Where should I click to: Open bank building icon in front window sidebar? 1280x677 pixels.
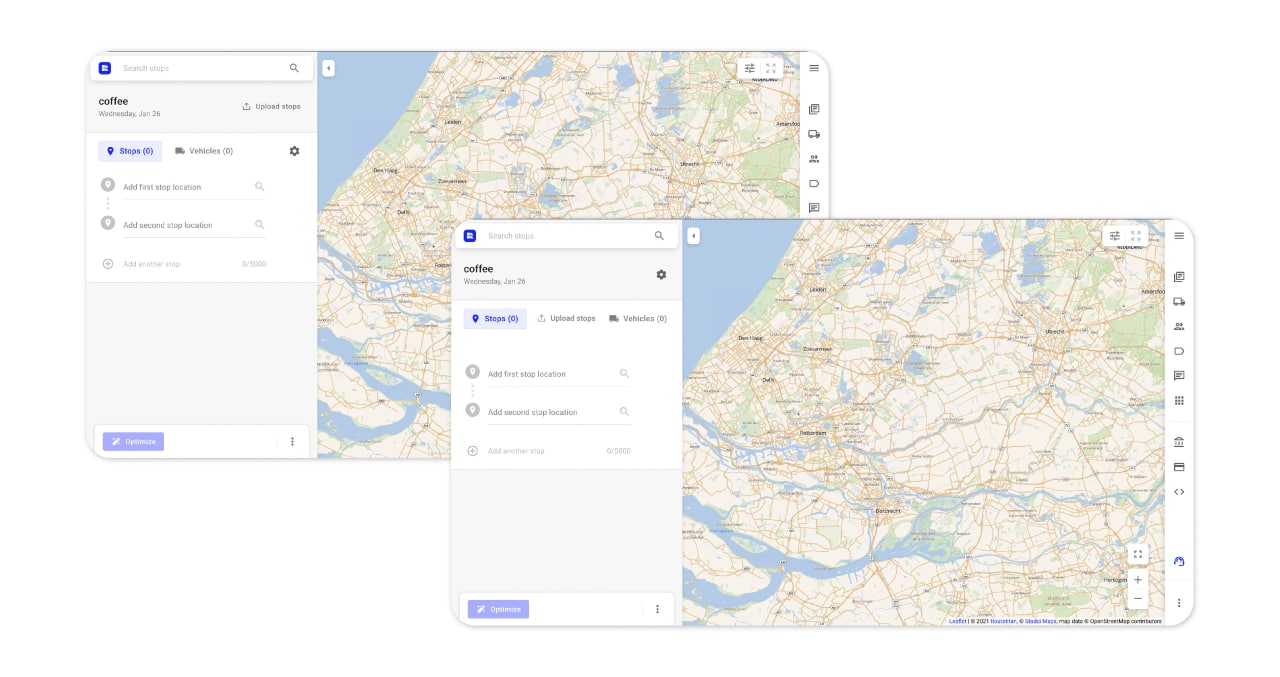pyautogui.click(x=1179, y=442)
